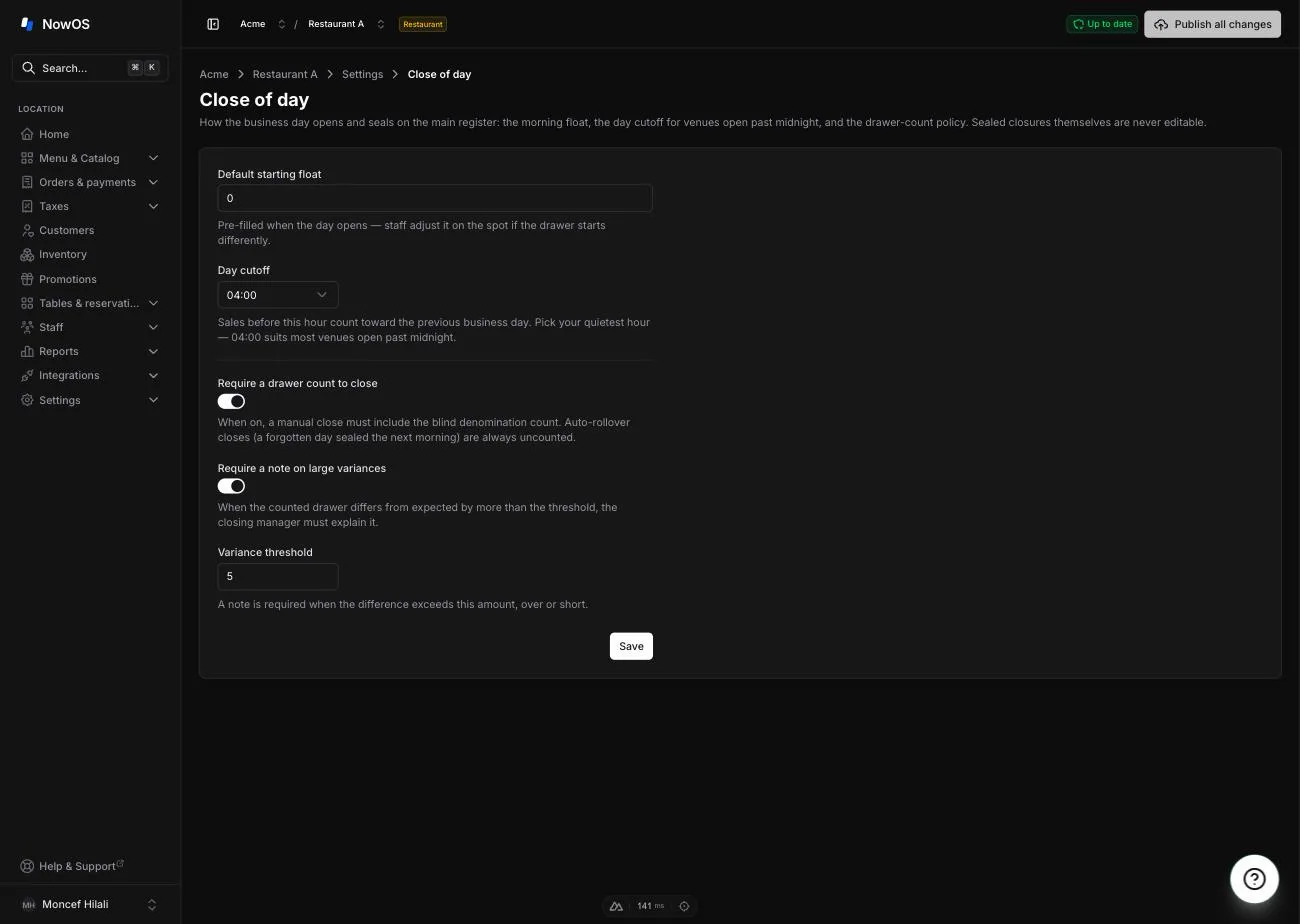This screenshot has width=1300, height=924.
Task: Click the MH user avatar
Action: click(x=28, y=904)
